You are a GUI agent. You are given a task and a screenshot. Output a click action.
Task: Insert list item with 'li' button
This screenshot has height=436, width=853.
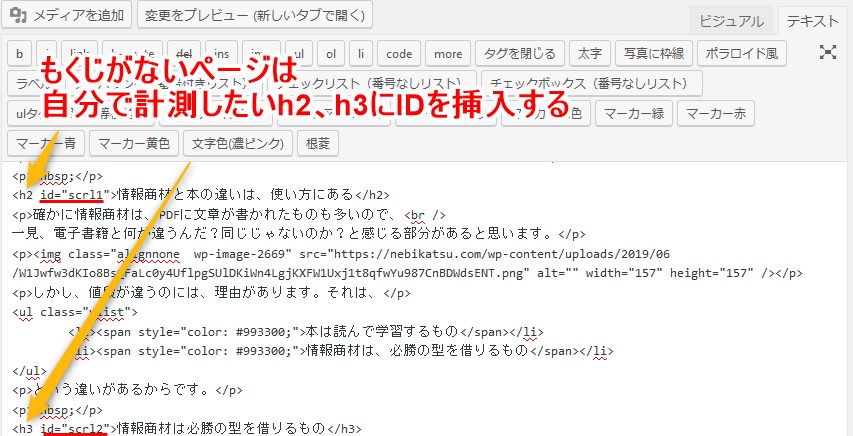(363, 53)
